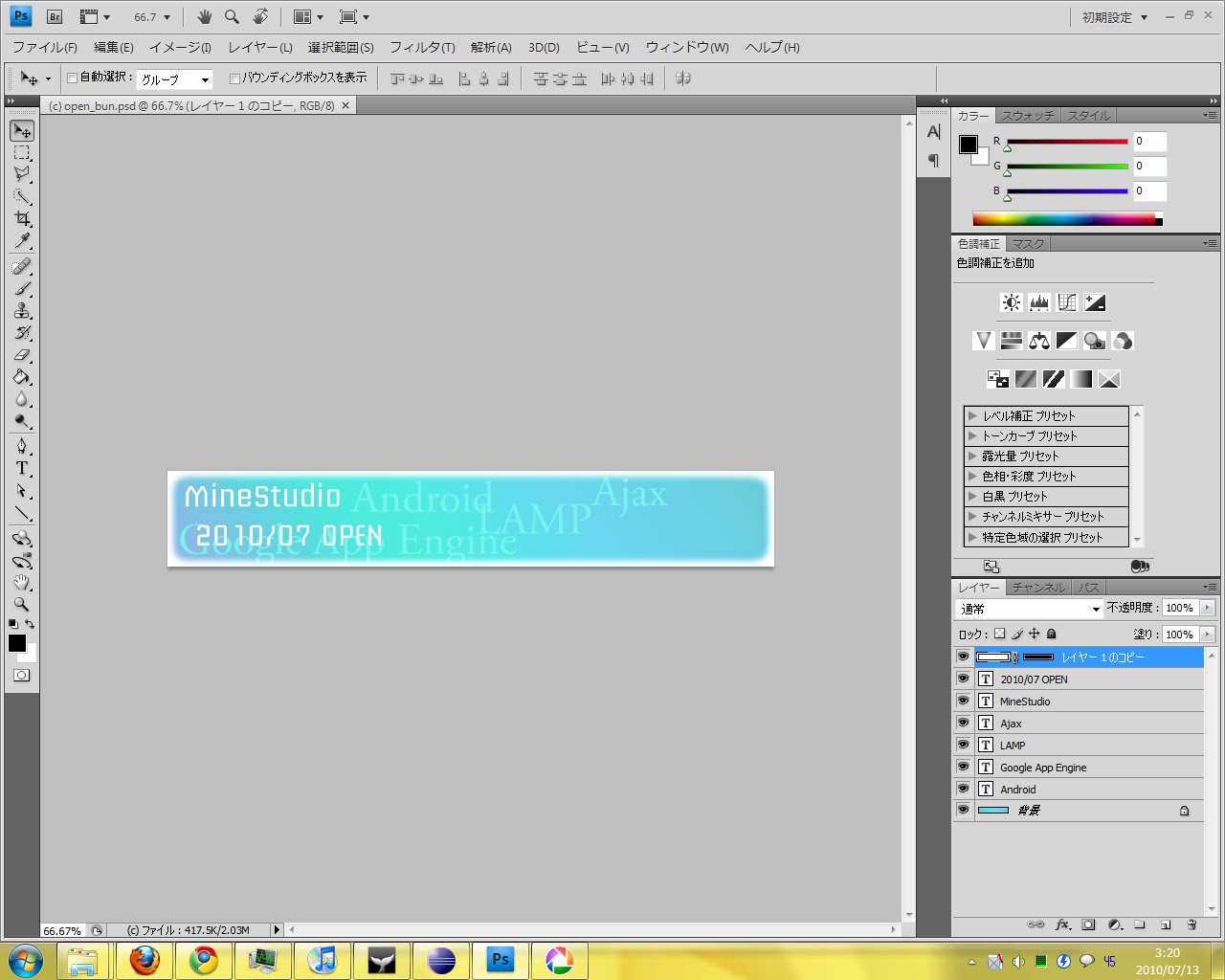Hide the Ajax text layer
The image size is (1225, 980).
point(963,723)
